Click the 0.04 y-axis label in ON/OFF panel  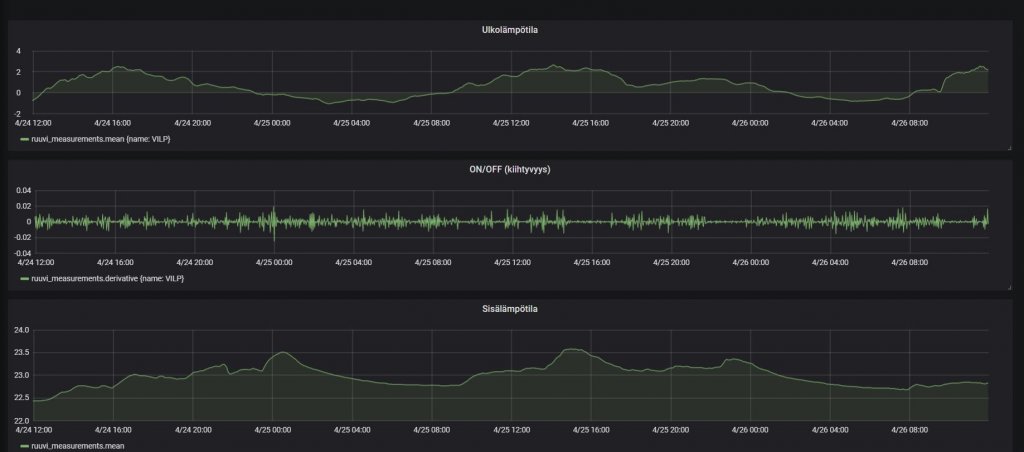coord(21,189)
